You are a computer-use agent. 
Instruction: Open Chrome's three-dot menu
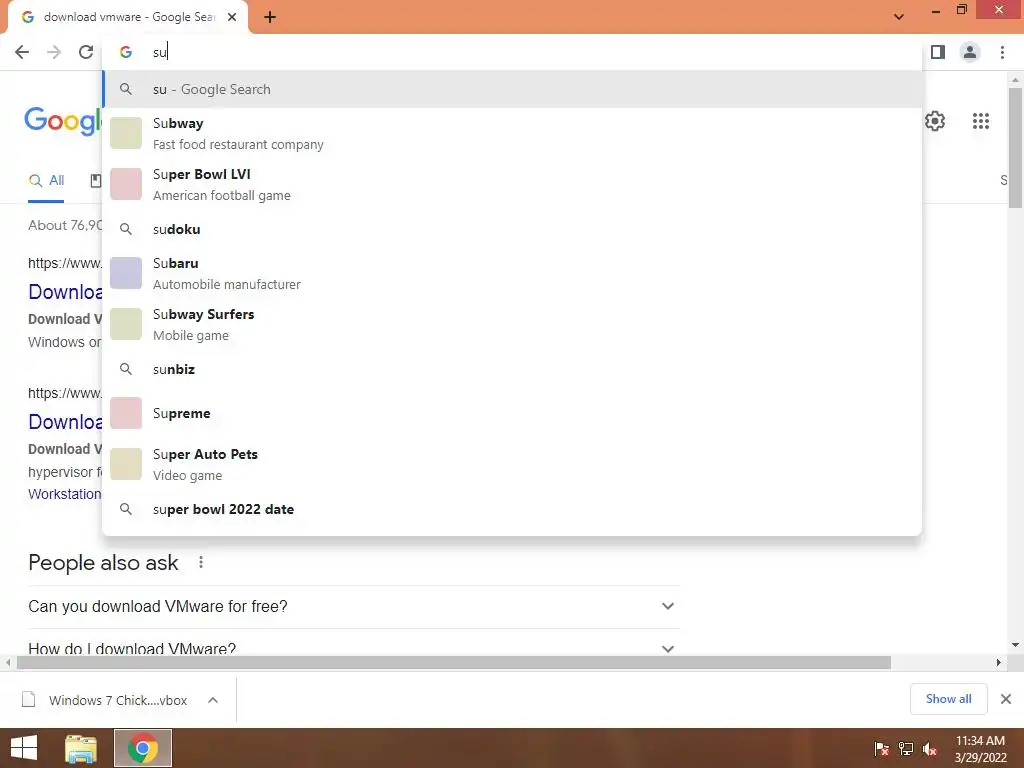point(1002,52)
